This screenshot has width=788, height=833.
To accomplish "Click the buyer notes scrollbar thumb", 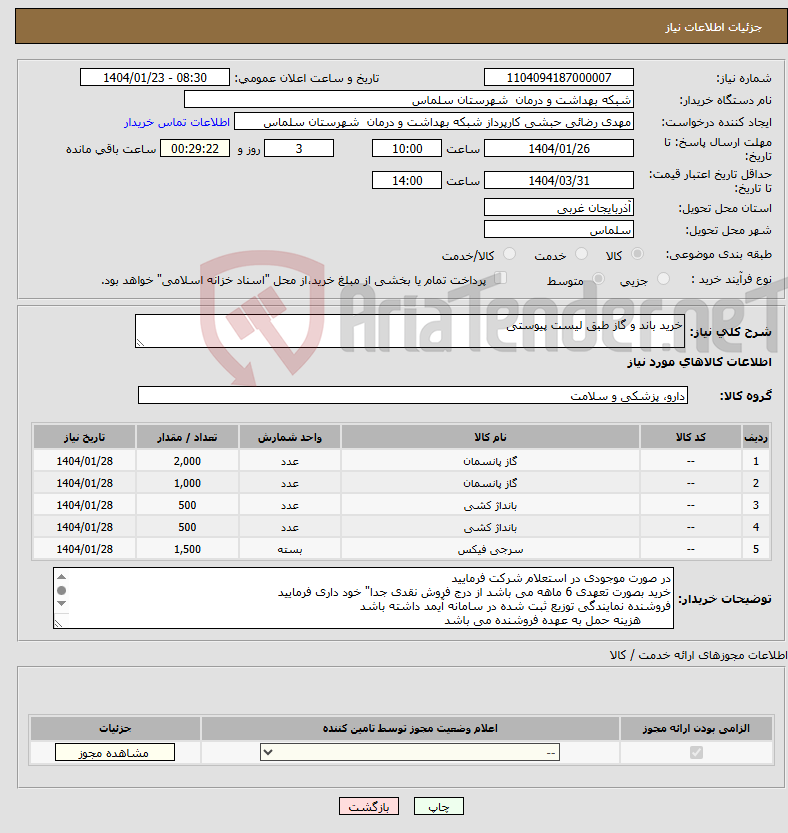I will [x=62, y=590].
